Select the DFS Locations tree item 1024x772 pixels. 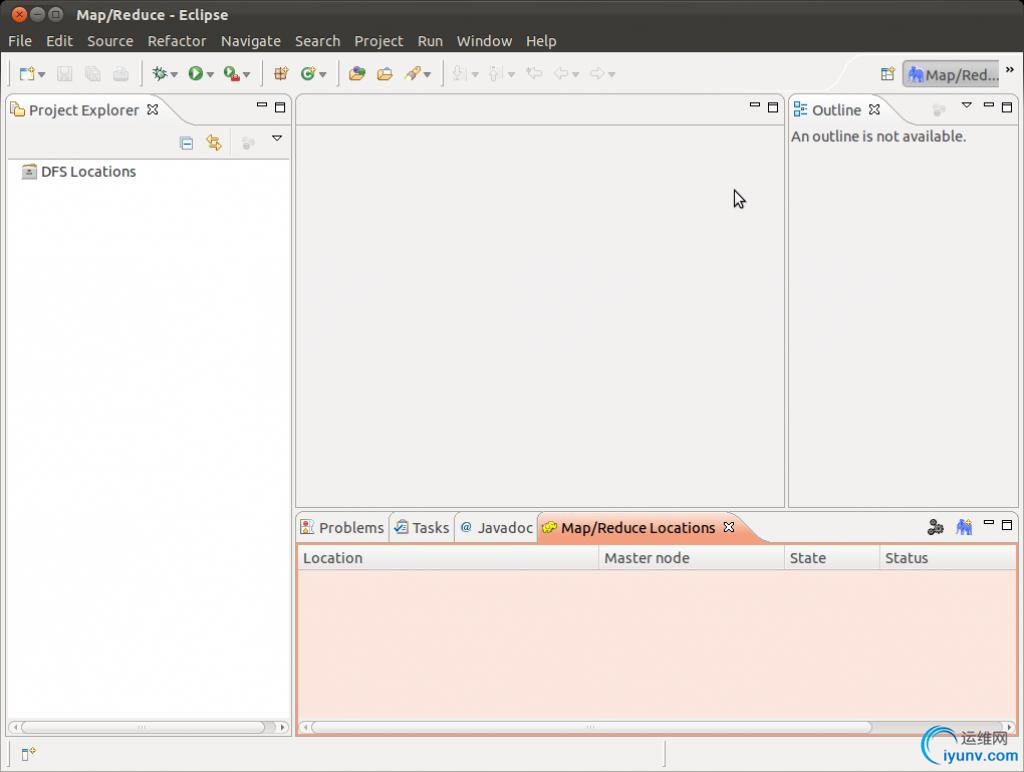click(79, 172)
